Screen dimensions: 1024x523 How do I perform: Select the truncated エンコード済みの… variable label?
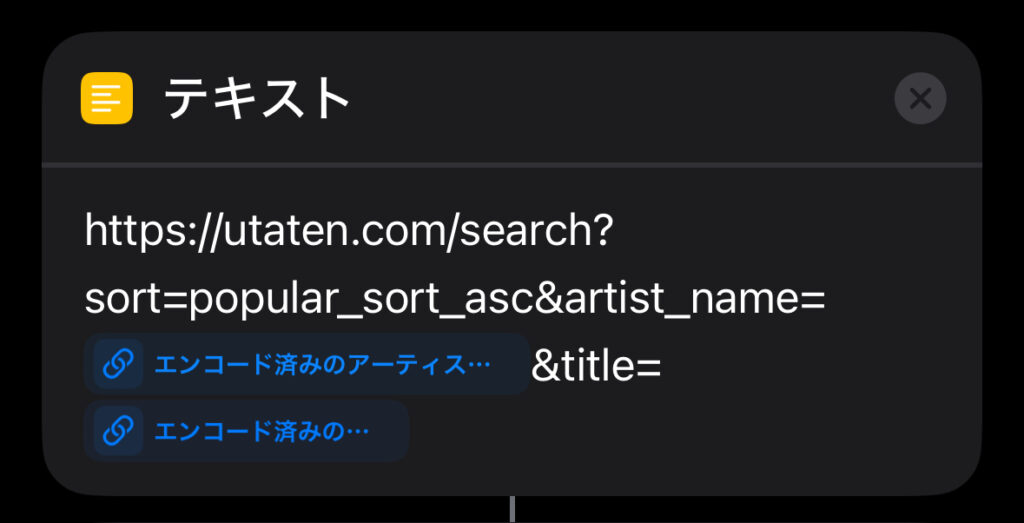tap(261, 432)
